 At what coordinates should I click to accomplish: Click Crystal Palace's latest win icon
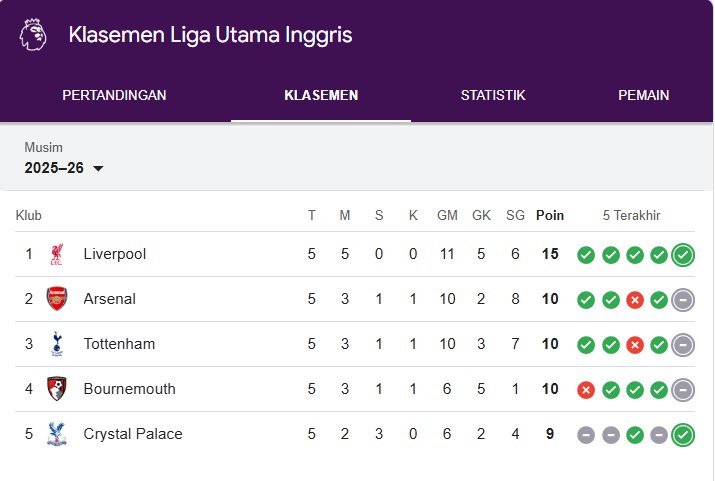683,434
